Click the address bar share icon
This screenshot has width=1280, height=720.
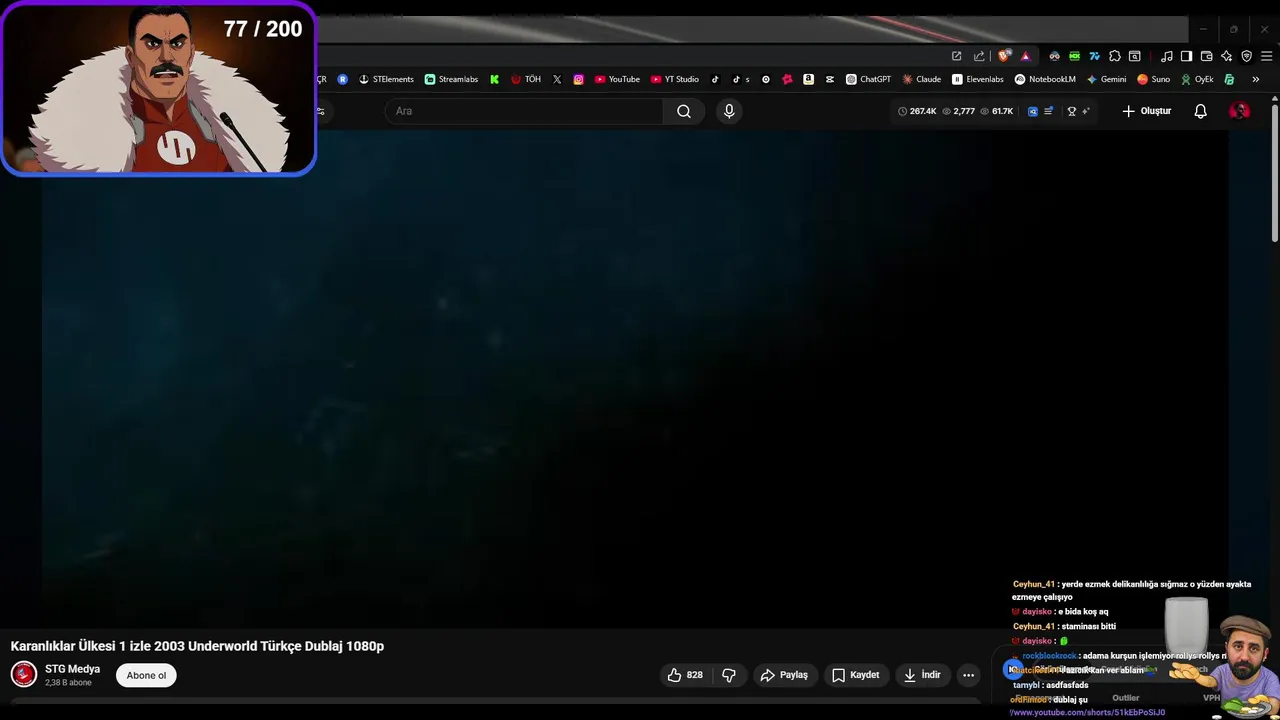click(979, 56)
